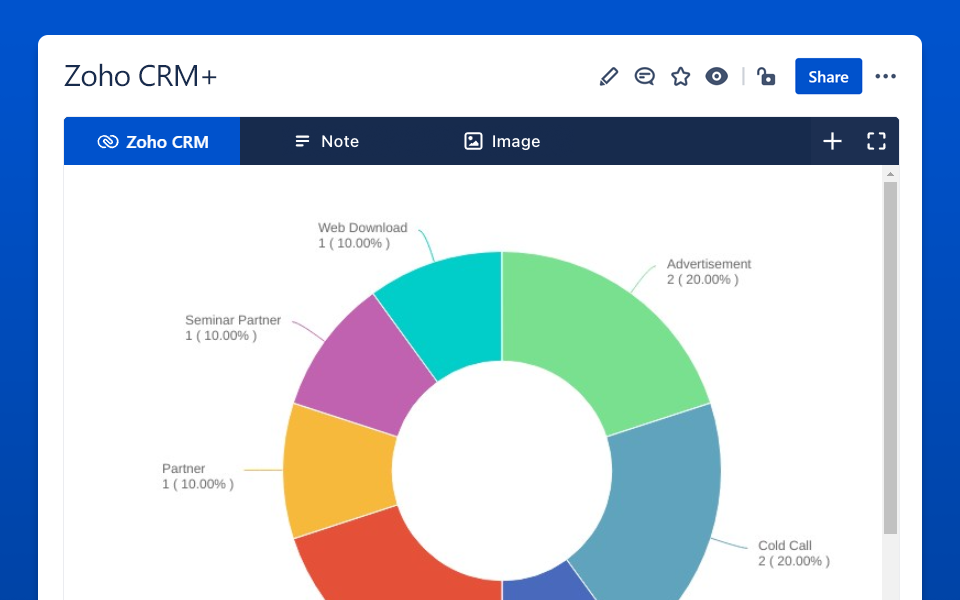Open page restrictions lock icon
Viewport: 960px width, 600px height.
[x=766, y=77]
